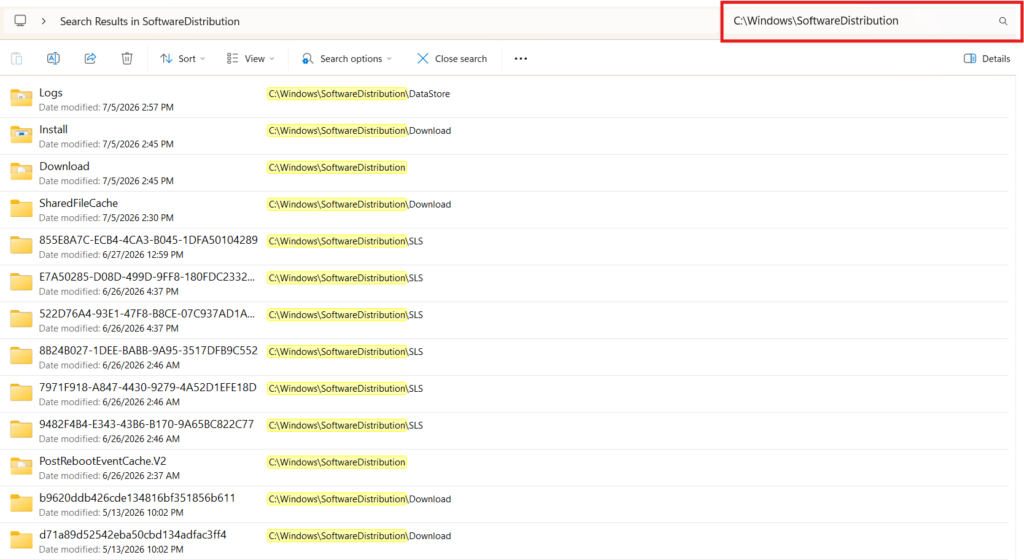Open the View dropdown
This screenshot has height=560, width=1024.
pyautogui.click(x=251, y=59)
